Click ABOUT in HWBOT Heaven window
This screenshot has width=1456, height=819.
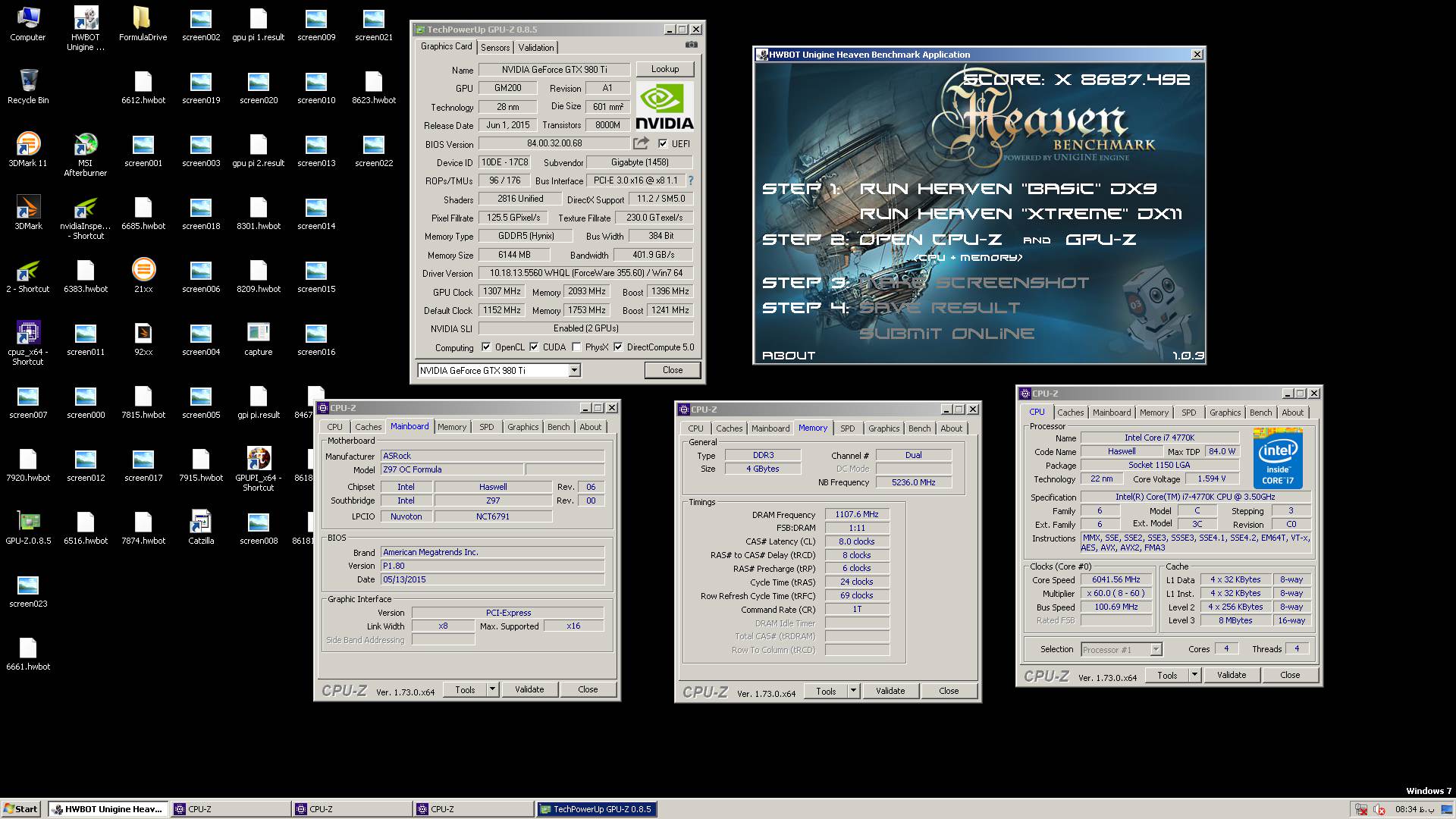[789, 356]
